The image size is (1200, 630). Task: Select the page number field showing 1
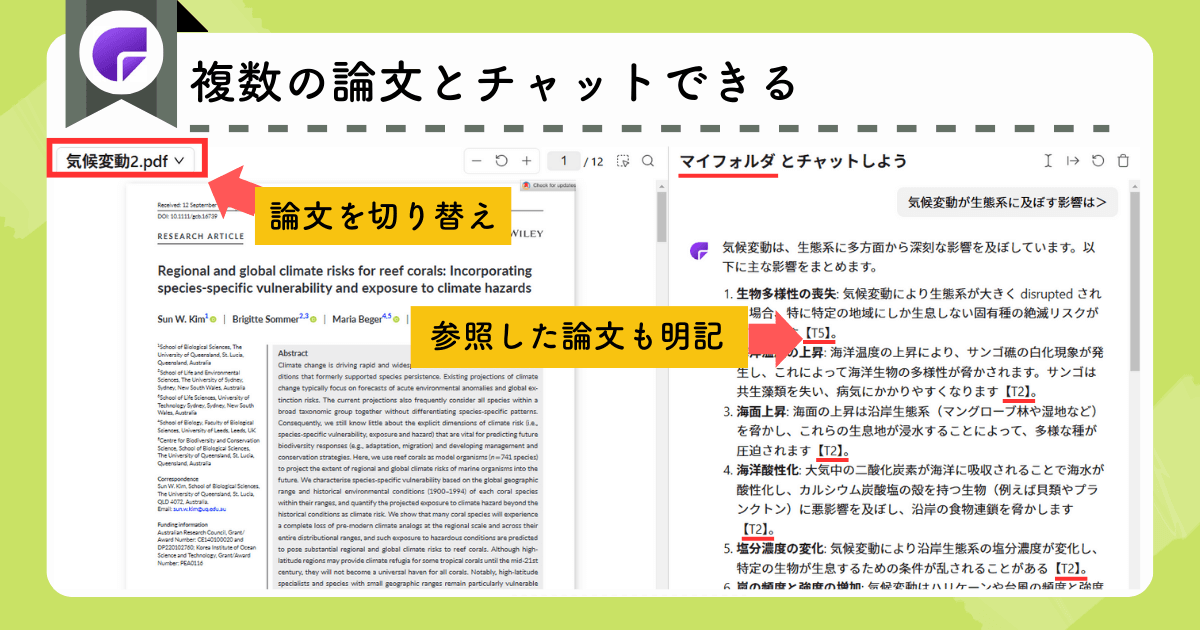click(565, 161)
